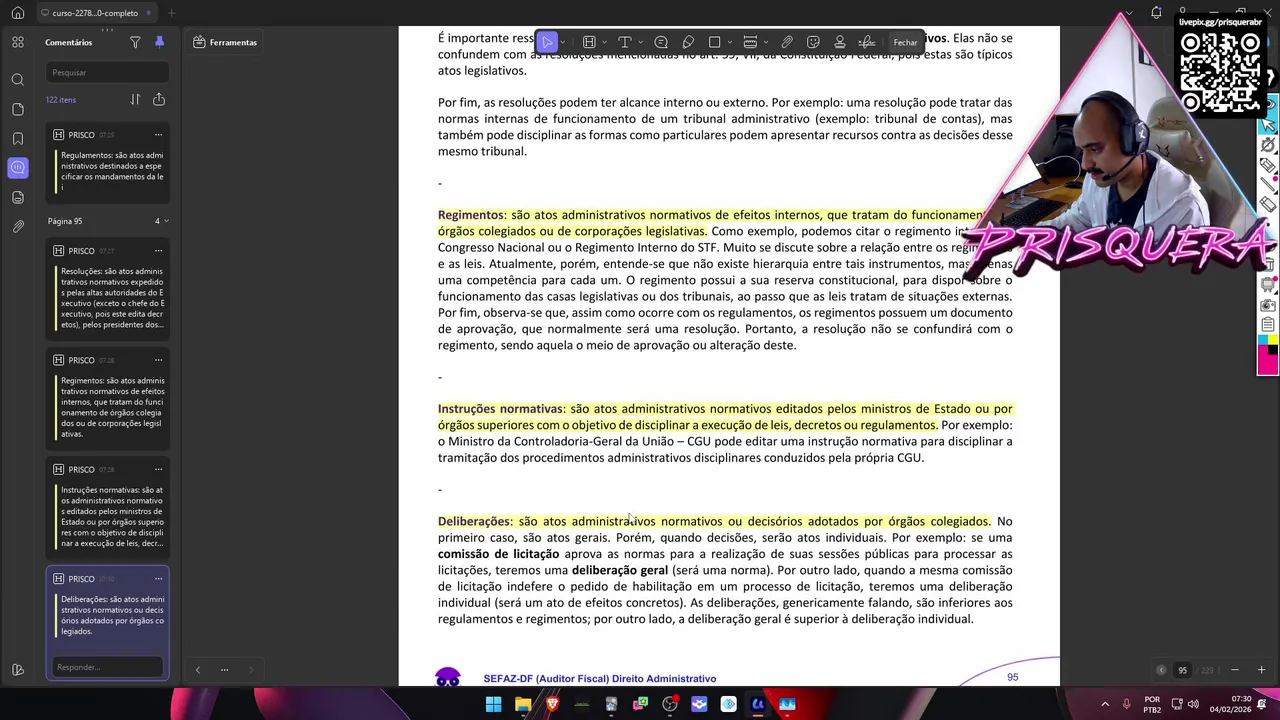Screen dimensions: 1280x720
Task: Export comments with the share icon
Action: pos(159,99)
